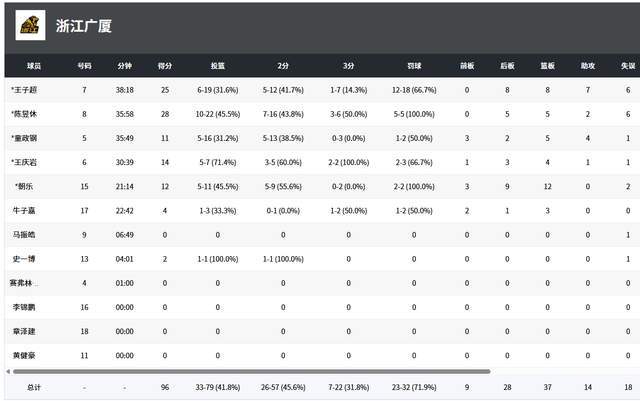Click the 3分 column header

pyautogui.click(x=348, y=65)
